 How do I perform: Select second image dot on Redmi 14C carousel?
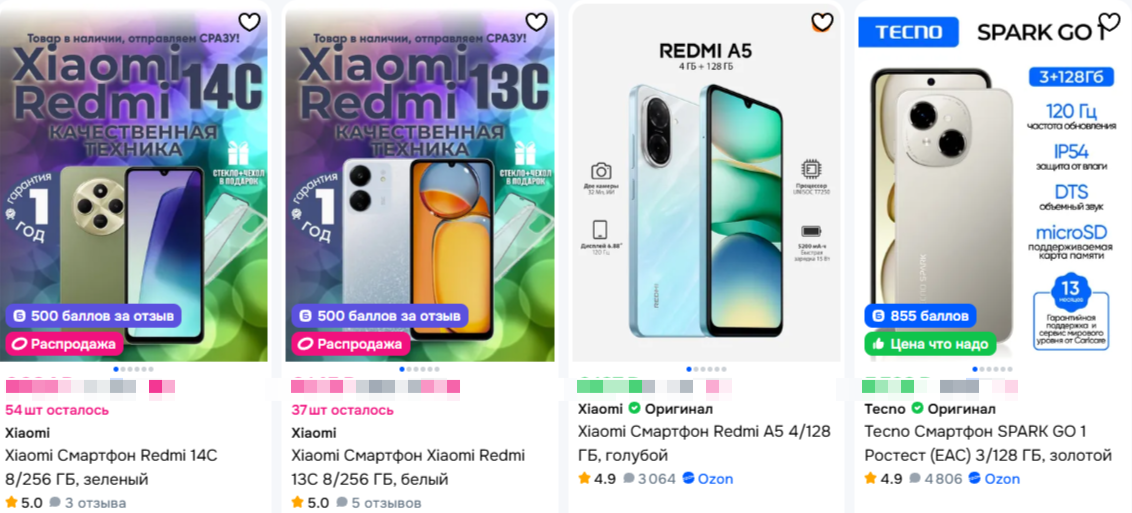point(123,369)
